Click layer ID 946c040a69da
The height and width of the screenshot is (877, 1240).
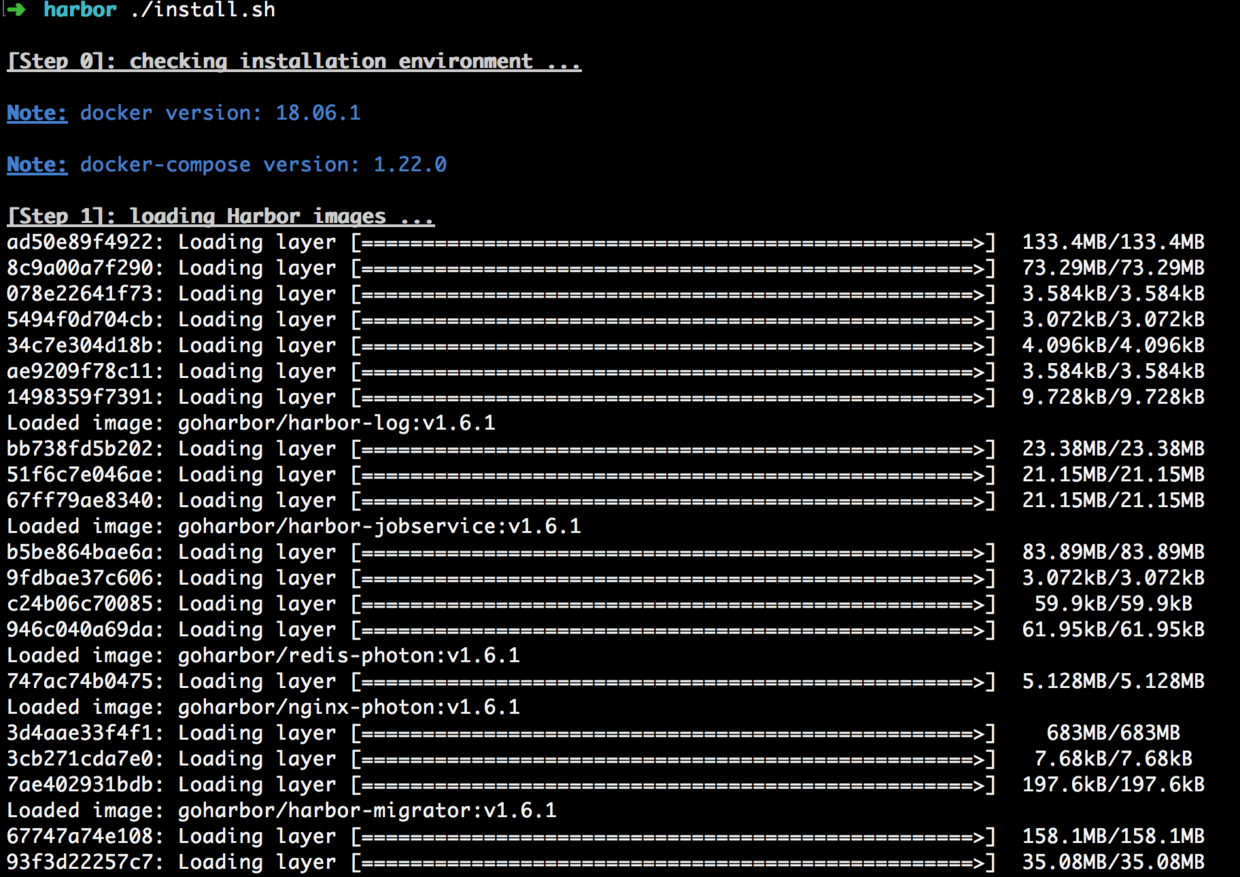80,630
